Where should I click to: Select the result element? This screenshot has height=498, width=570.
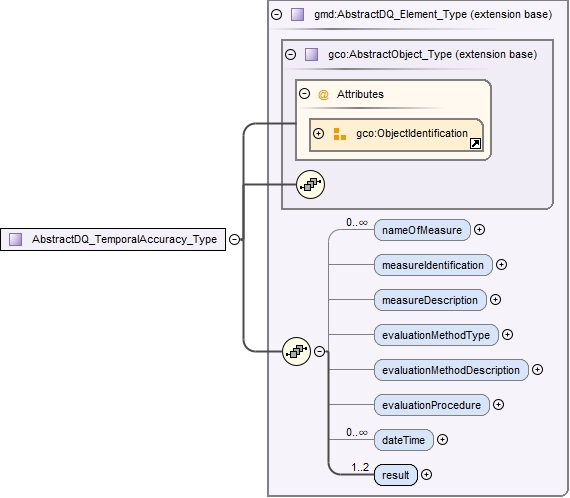click(x=396, y=475)
